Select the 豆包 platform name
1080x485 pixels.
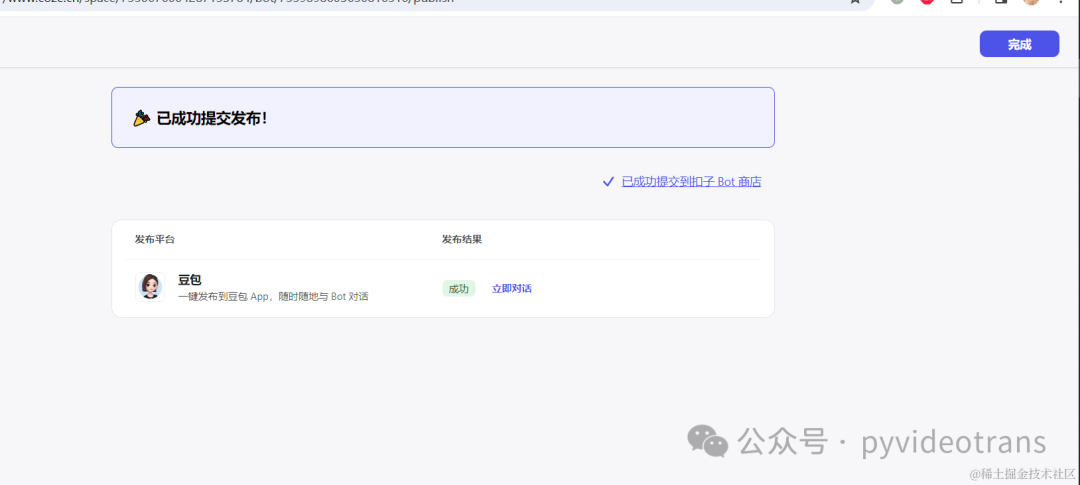point(189,280)
